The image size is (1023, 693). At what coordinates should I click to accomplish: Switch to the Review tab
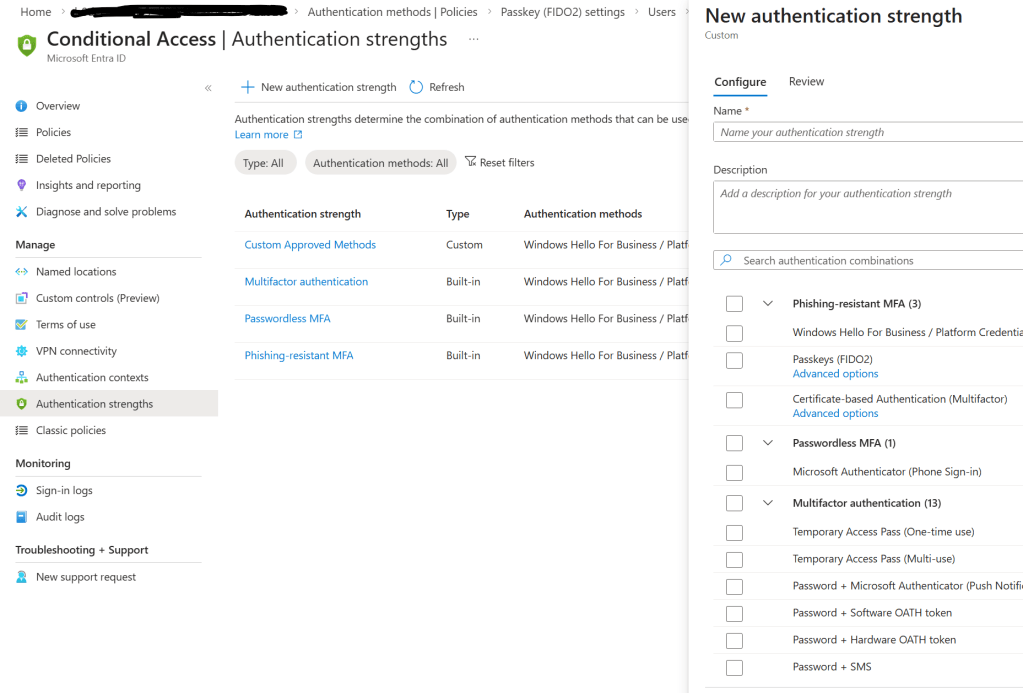[806, 82]
